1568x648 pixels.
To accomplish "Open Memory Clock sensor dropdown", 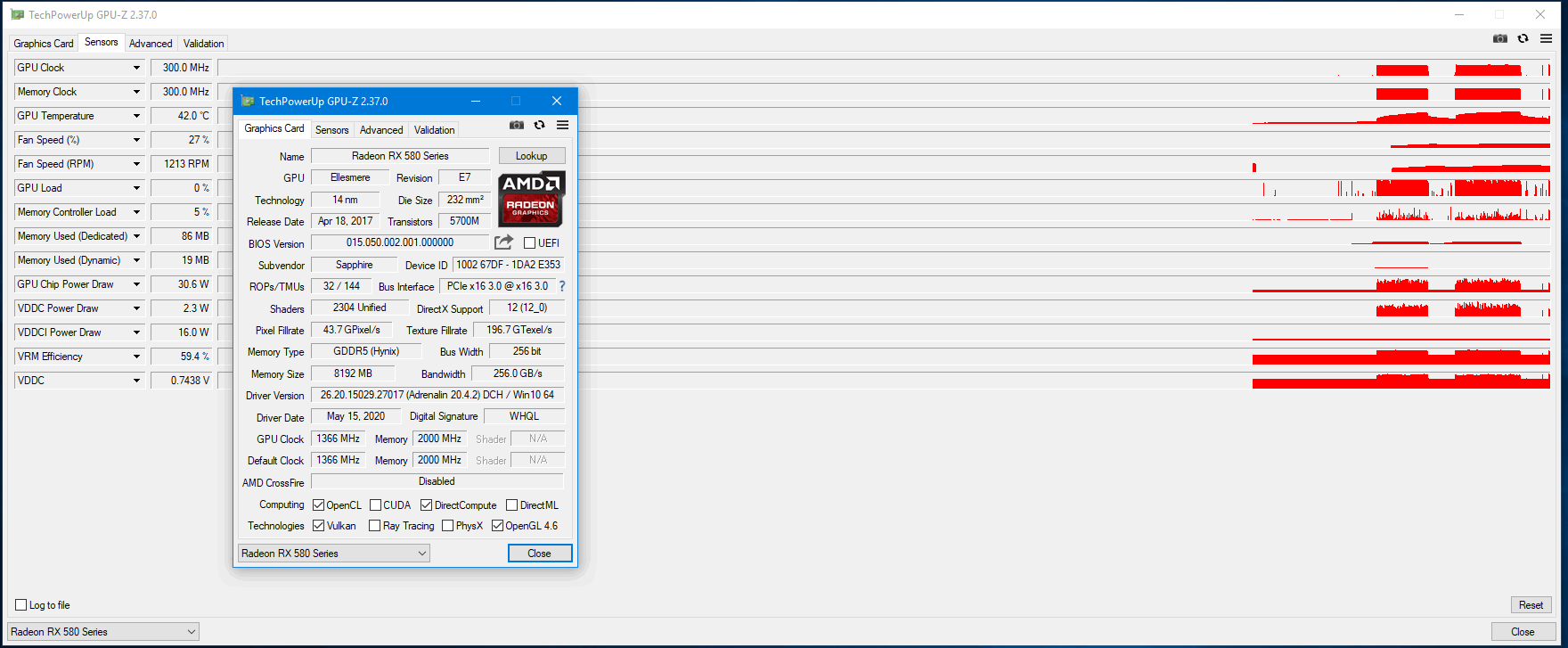I will click(136, 92).
